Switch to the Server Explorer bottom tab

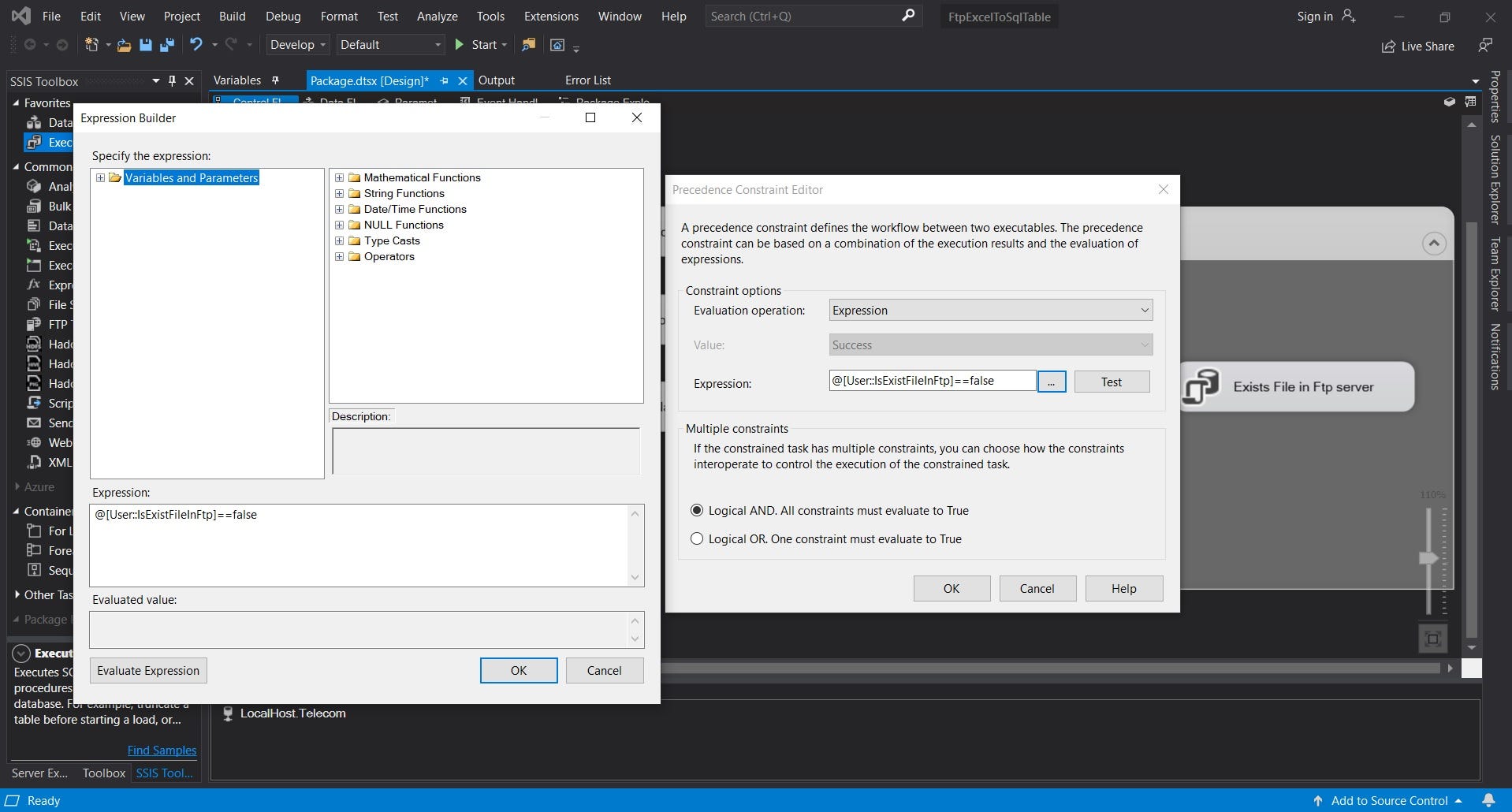click(39, 773)
